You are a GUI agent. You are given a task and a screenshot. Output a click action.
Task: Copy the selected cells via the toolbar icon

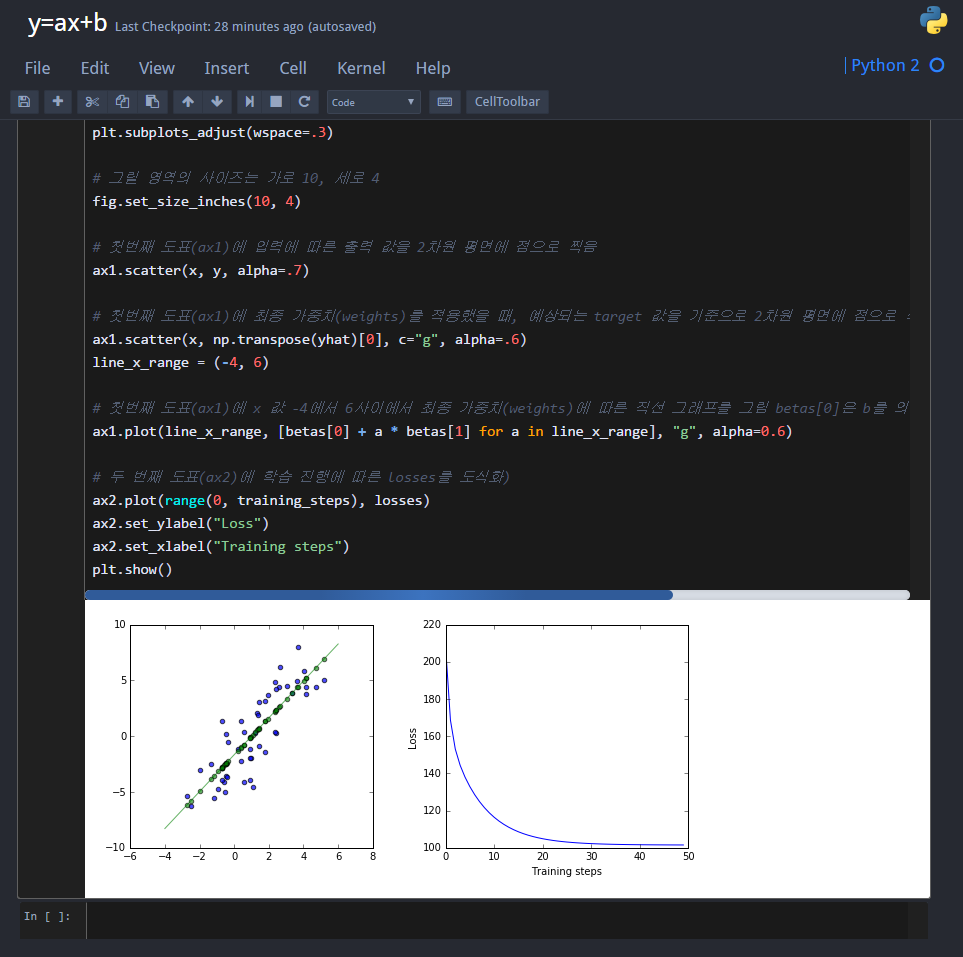point(122,102)
